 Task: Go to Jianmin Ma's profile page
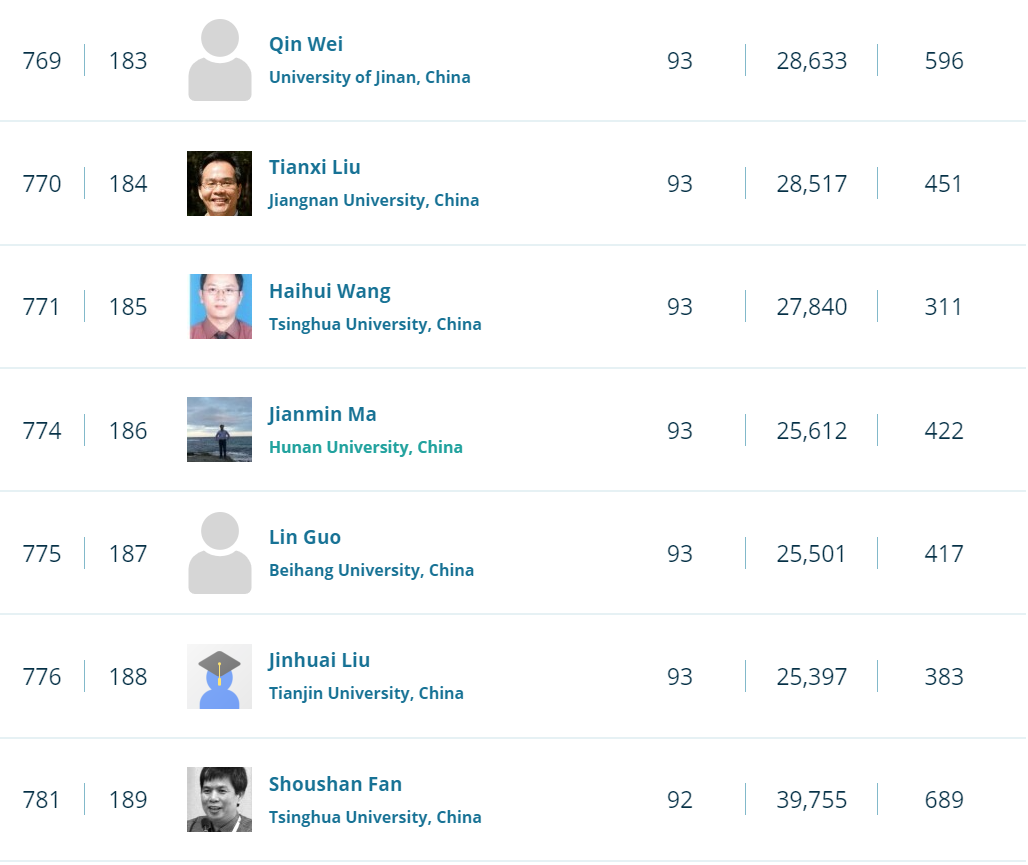point(322,414)
